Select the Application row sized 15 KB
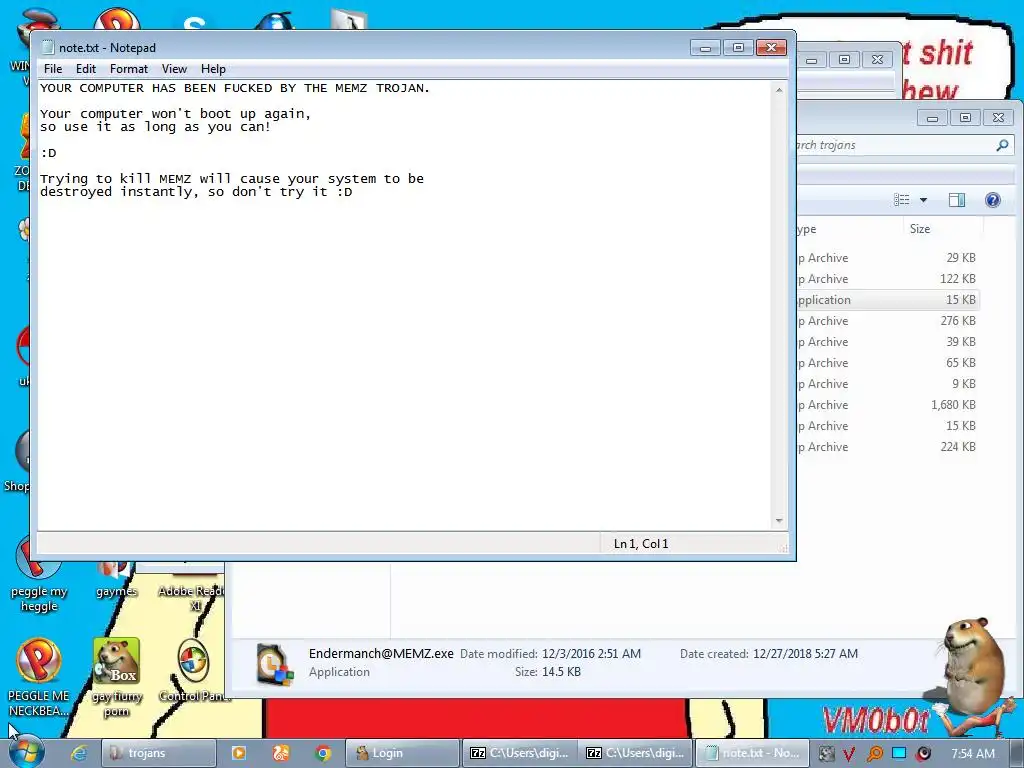 888,300
